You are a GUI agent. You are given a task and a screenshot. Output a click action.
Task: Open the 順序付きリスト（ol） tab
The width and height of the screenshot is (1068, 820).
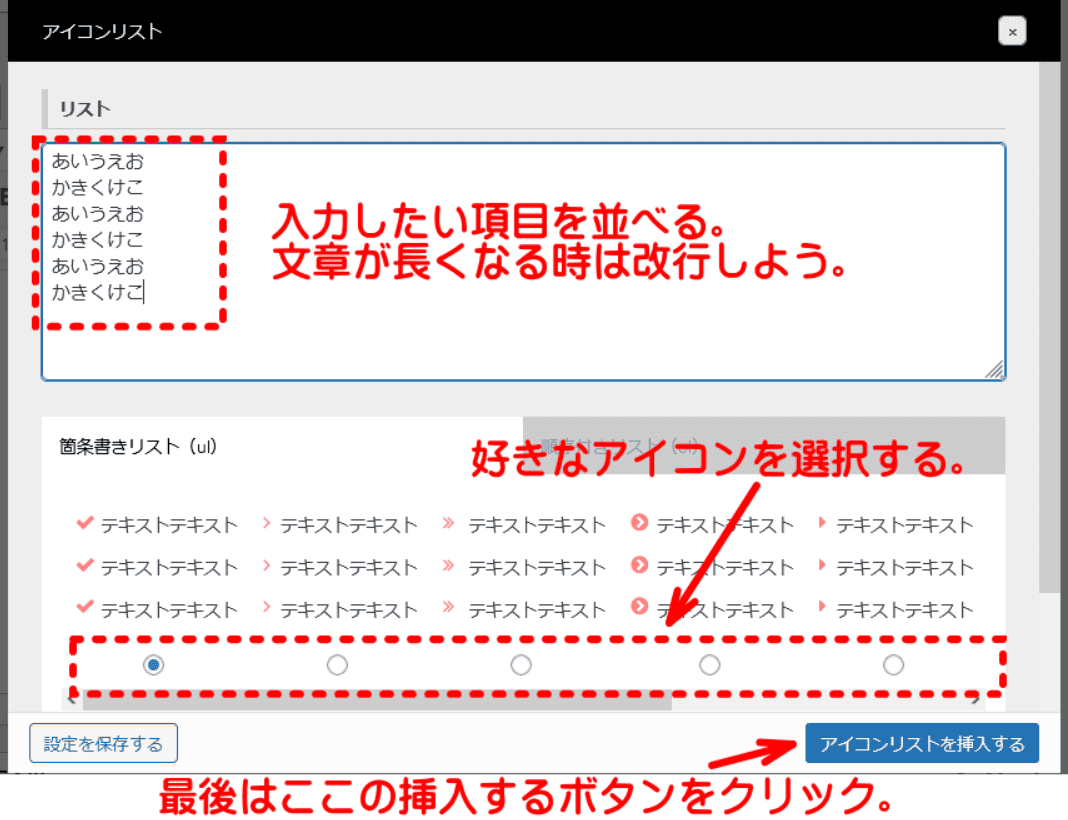tap(620, 445)
